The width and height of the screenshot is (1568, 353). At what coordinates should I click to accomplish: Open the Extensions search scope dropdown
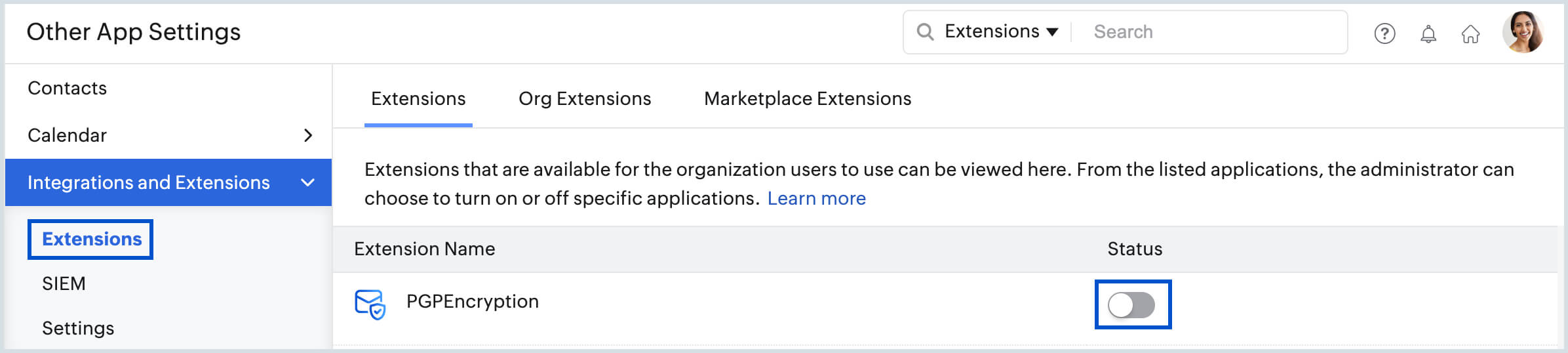[1001, 31]
